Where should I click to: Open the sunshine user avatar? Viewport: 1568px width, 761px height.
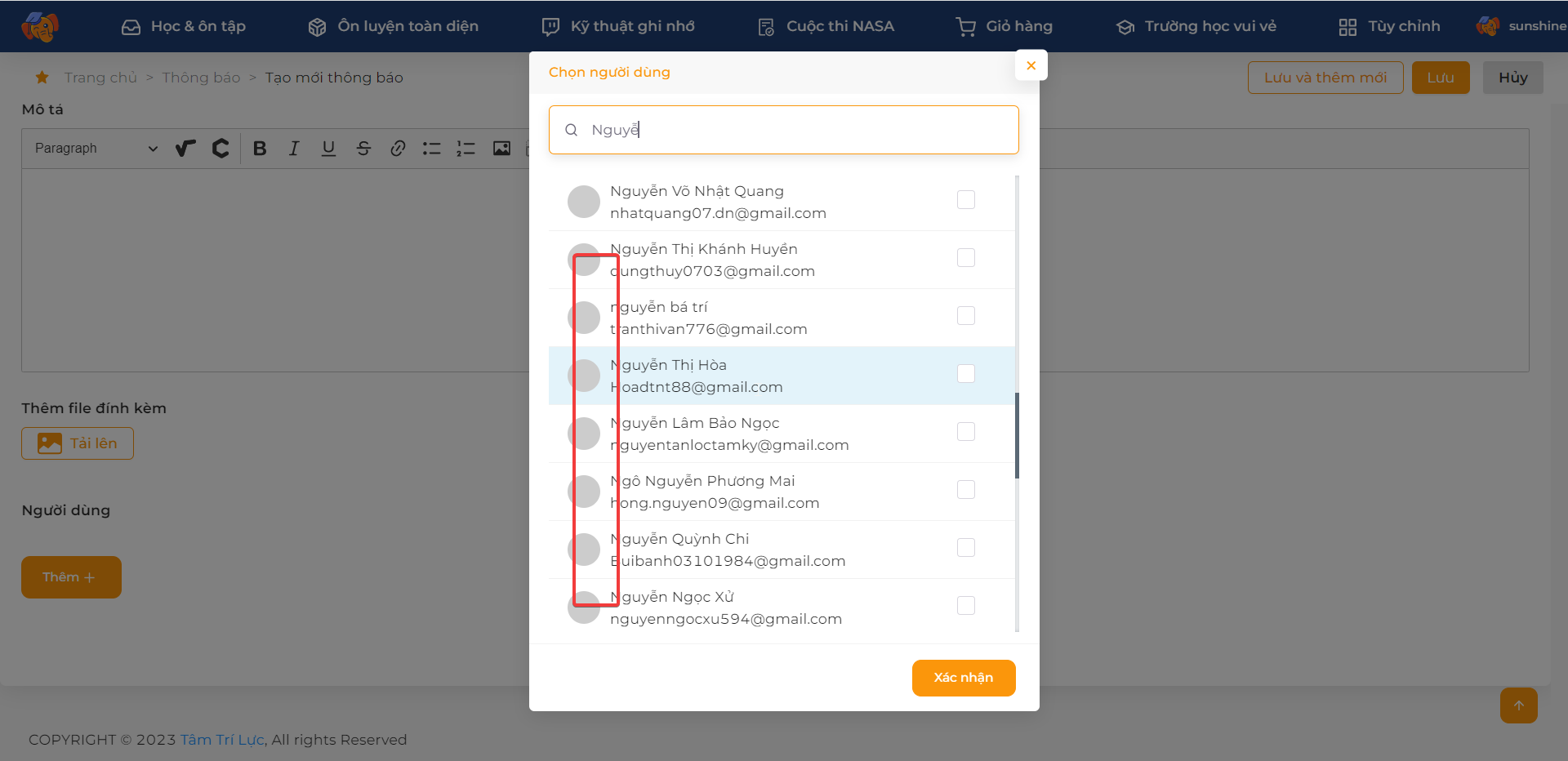pyautogui.click(x=1487, y=26)
